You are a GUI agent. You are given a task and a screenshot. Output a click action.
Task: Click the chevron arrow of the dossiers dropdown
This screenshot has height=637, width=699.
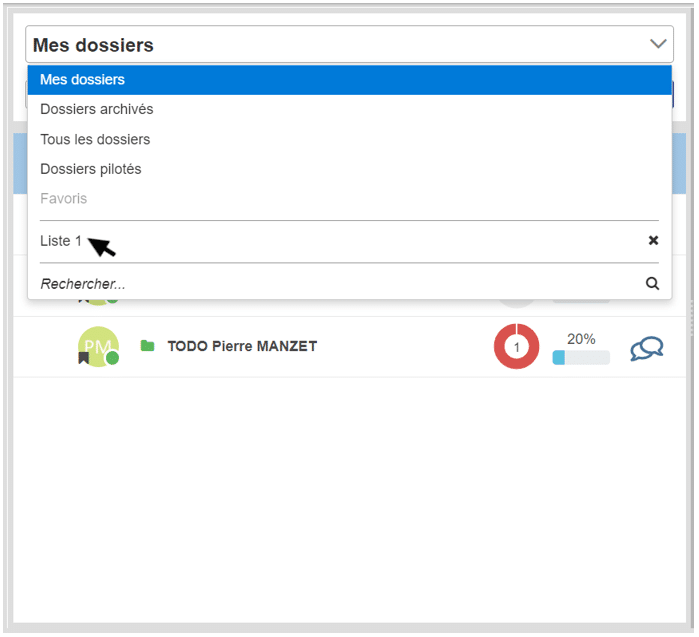click(657, 44)
